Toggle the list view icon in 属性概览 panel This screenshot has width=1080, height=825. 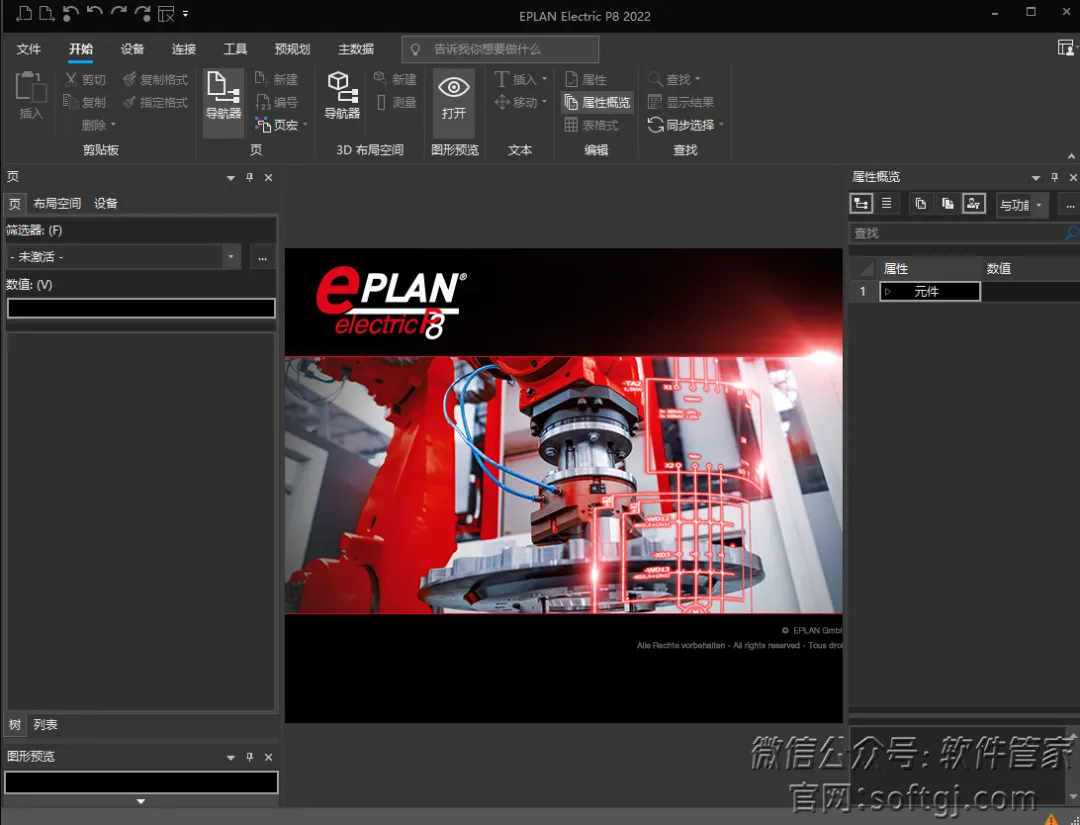coord(884,203)
